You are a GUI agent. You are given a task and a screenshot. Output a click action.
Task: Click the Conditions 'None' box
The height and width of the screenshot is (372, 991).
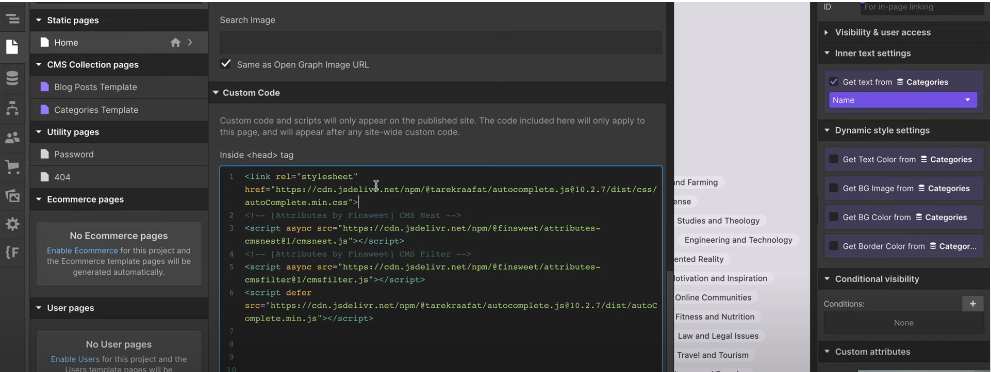coord(903,323)
